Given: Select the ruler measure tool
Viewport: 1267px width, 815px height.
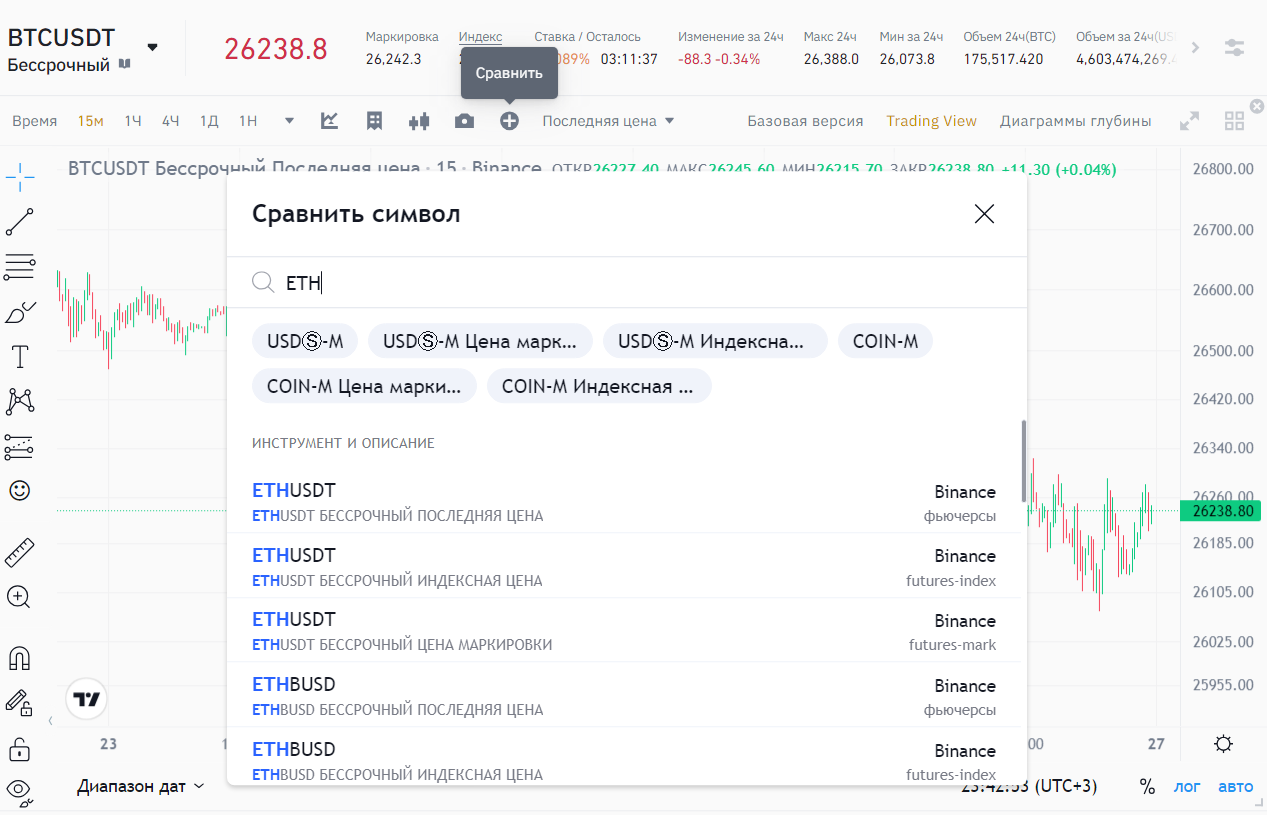Looking at the screenshot, I should click(x=20, y=551).
